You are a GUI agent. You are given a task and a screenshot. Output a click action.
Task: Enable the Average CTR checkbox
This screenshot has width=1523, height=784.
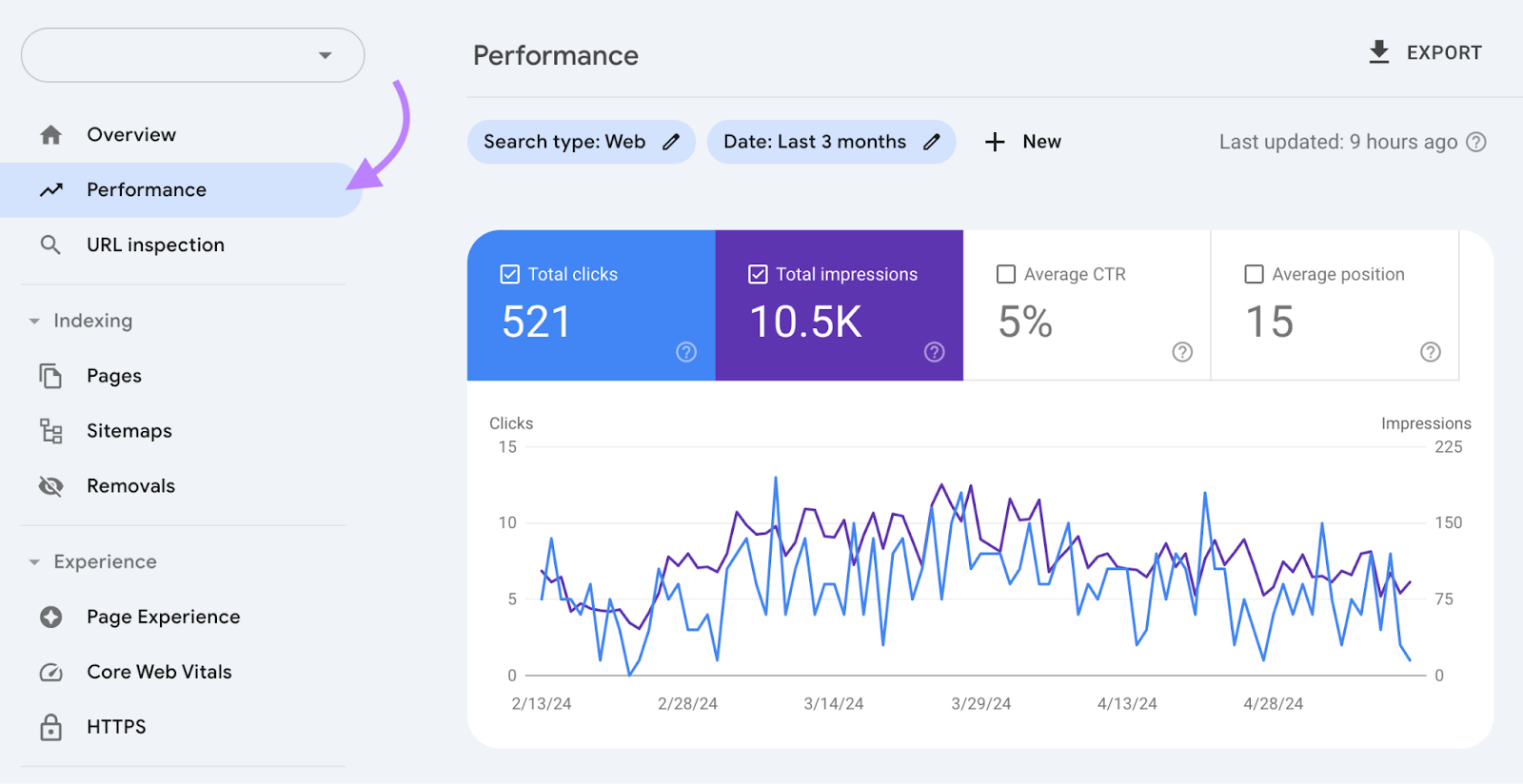[x=1006, y=274]
